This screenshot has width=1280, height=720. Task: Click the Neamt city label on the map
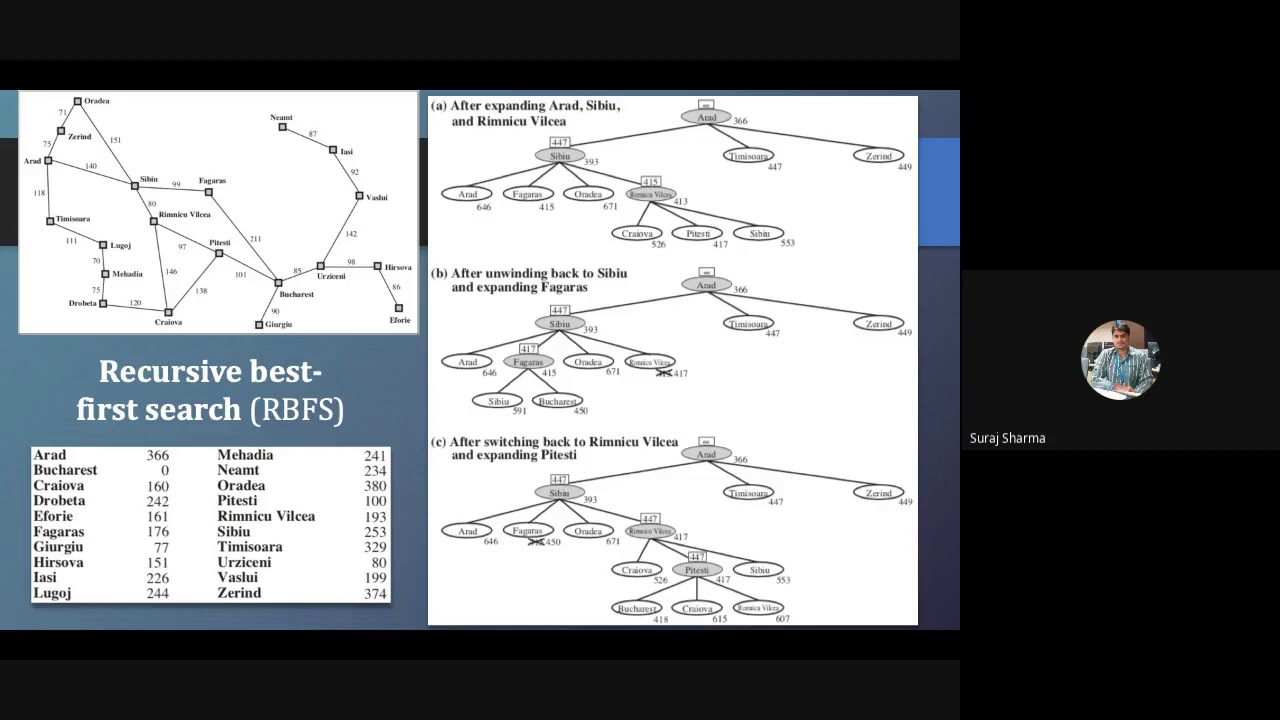click(281, 118)
